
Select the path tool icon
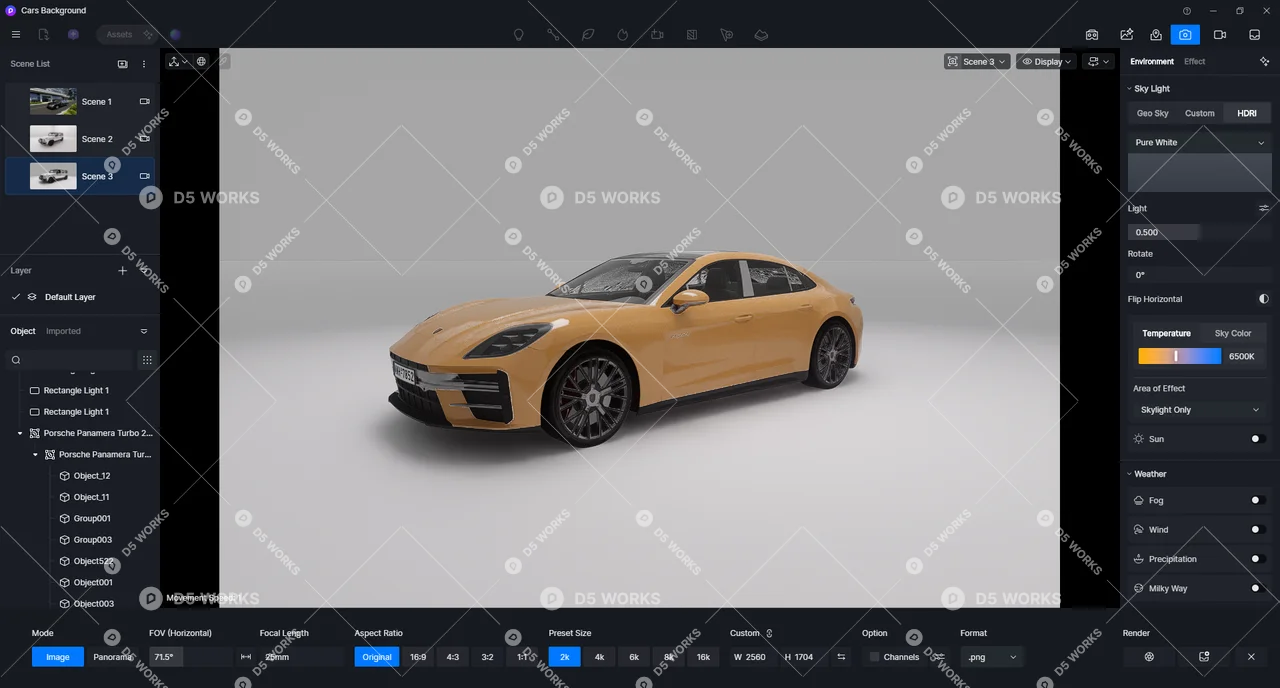[x=553, y=34]
